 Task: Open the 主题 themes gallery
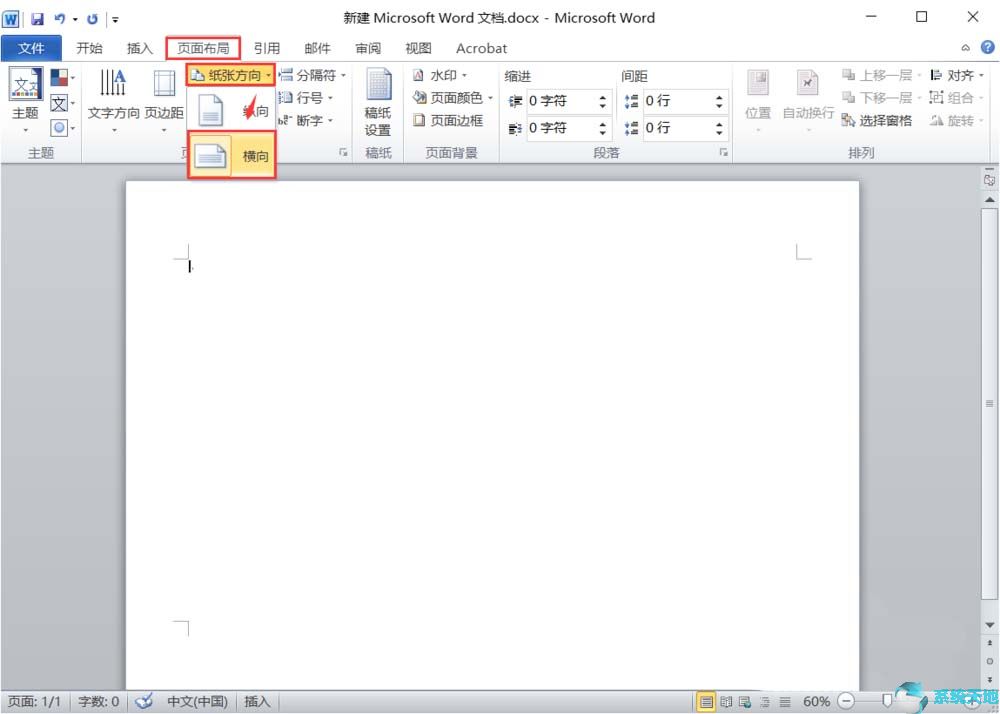point(26,101)
